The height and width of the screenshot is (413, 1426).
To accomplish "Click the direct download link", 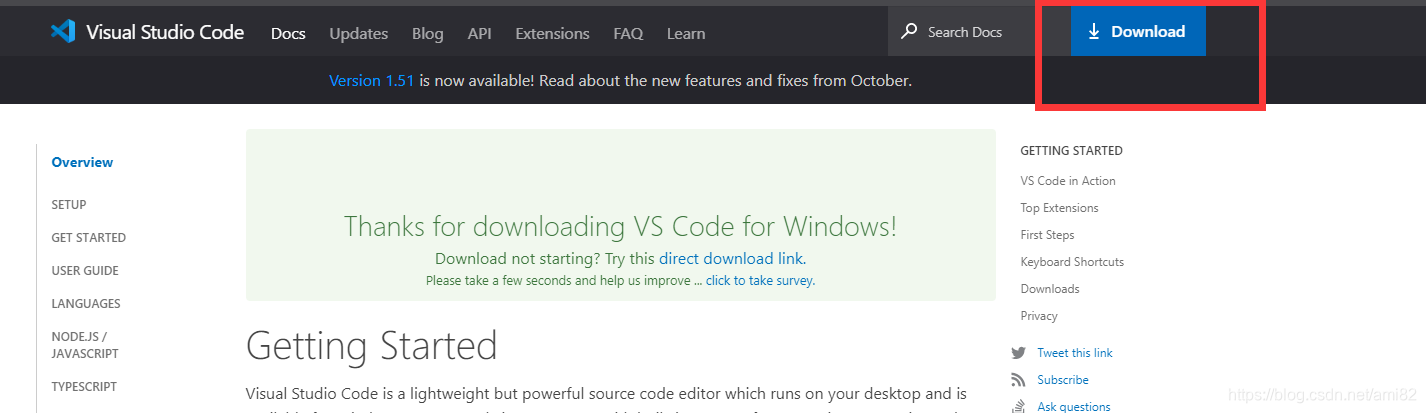I will point(731,258).
